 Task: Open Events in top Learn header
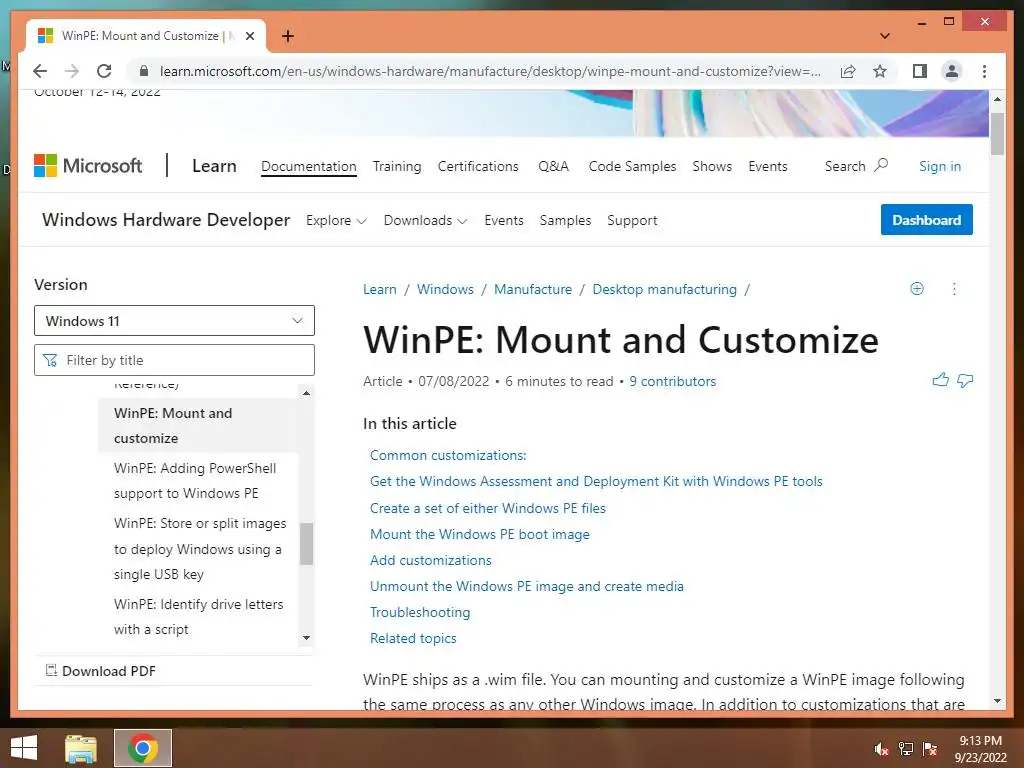768,167
